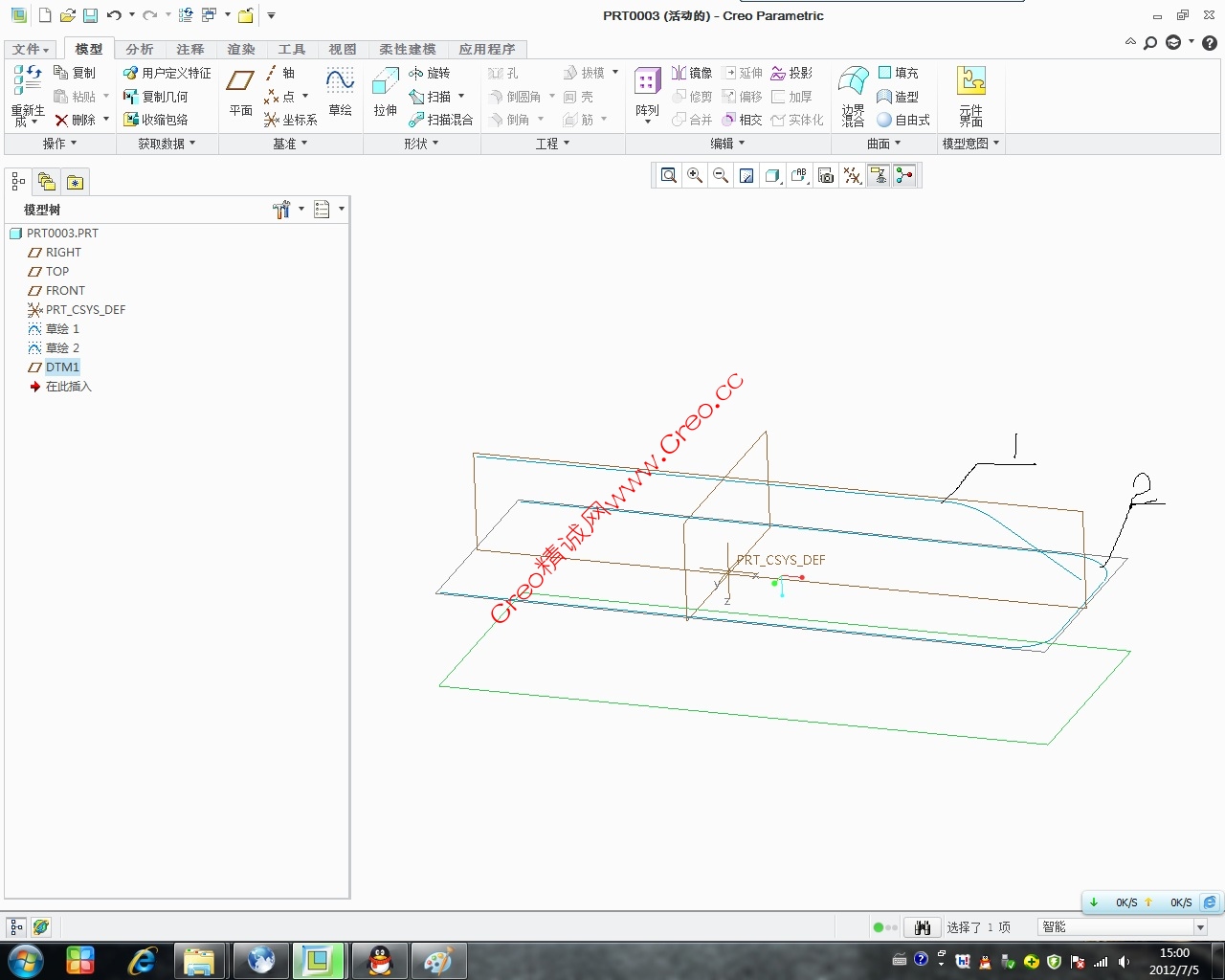Viewport: 1225px width, 980px height.
Task: Open the File (文件) menu
Action: [x=31, y=49]
